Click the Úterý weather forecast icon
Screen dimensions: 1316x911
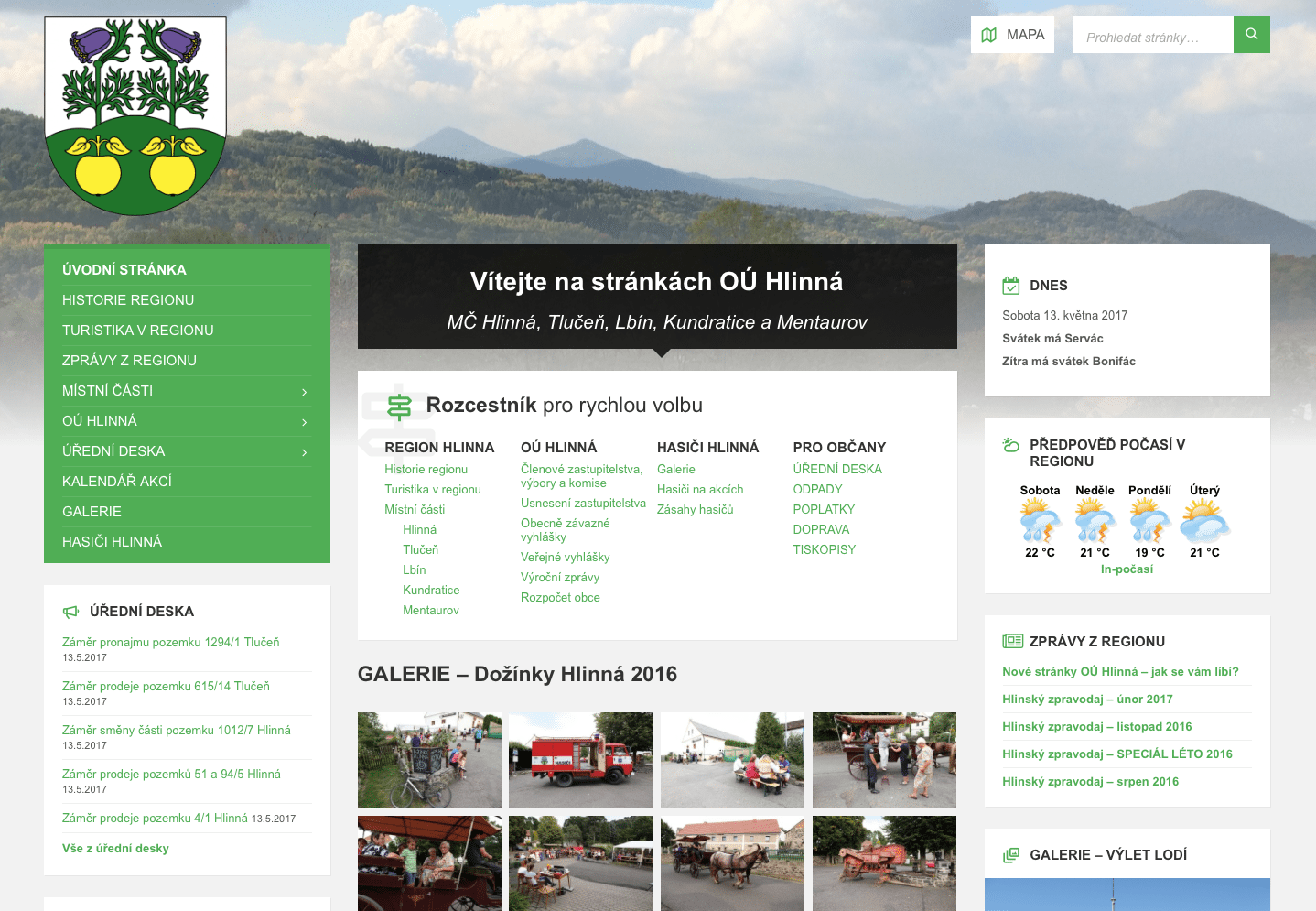coord(1204,522)
